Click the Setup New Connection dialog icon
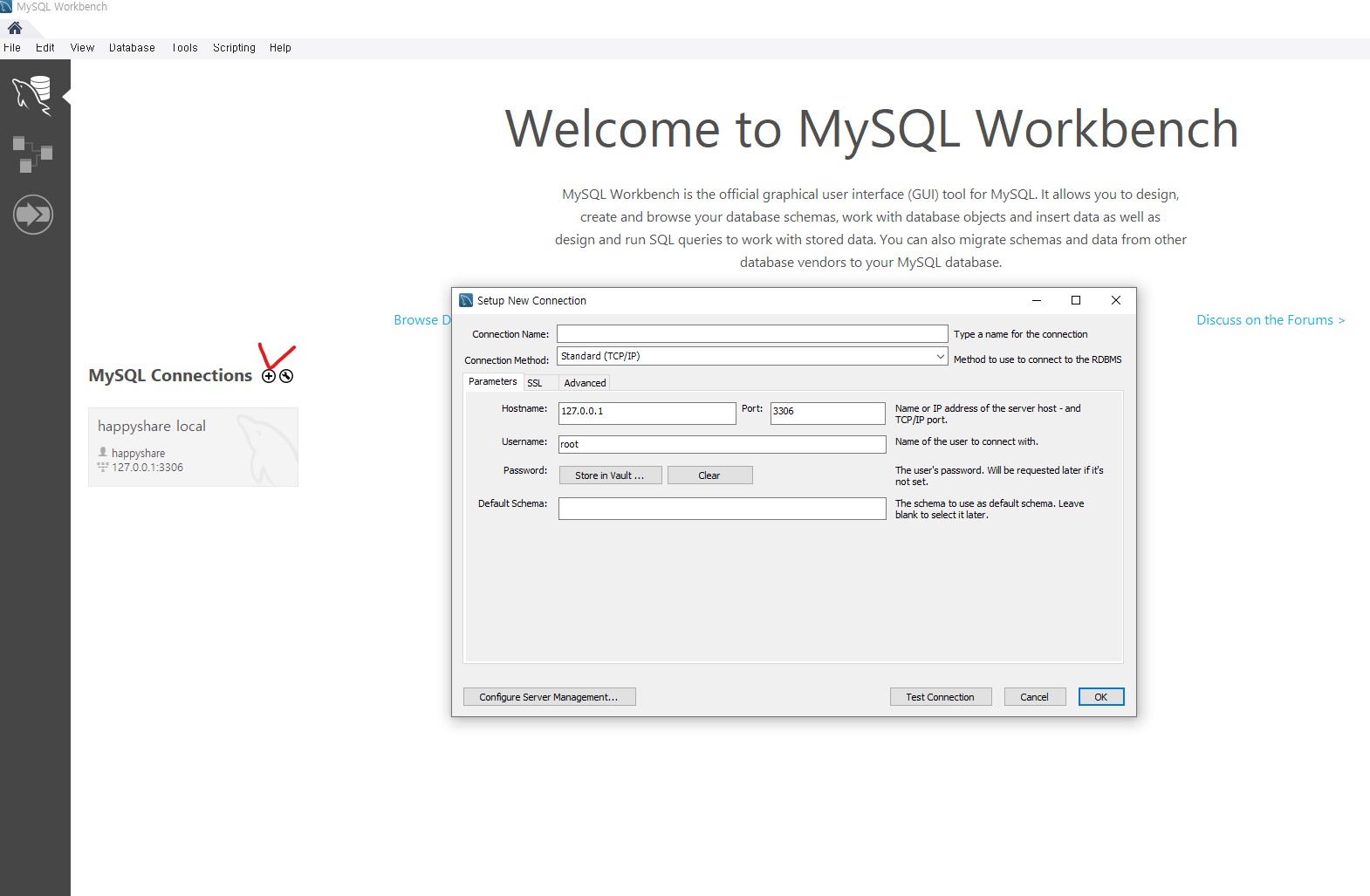The image size is (1370, 896). point(466,300)
